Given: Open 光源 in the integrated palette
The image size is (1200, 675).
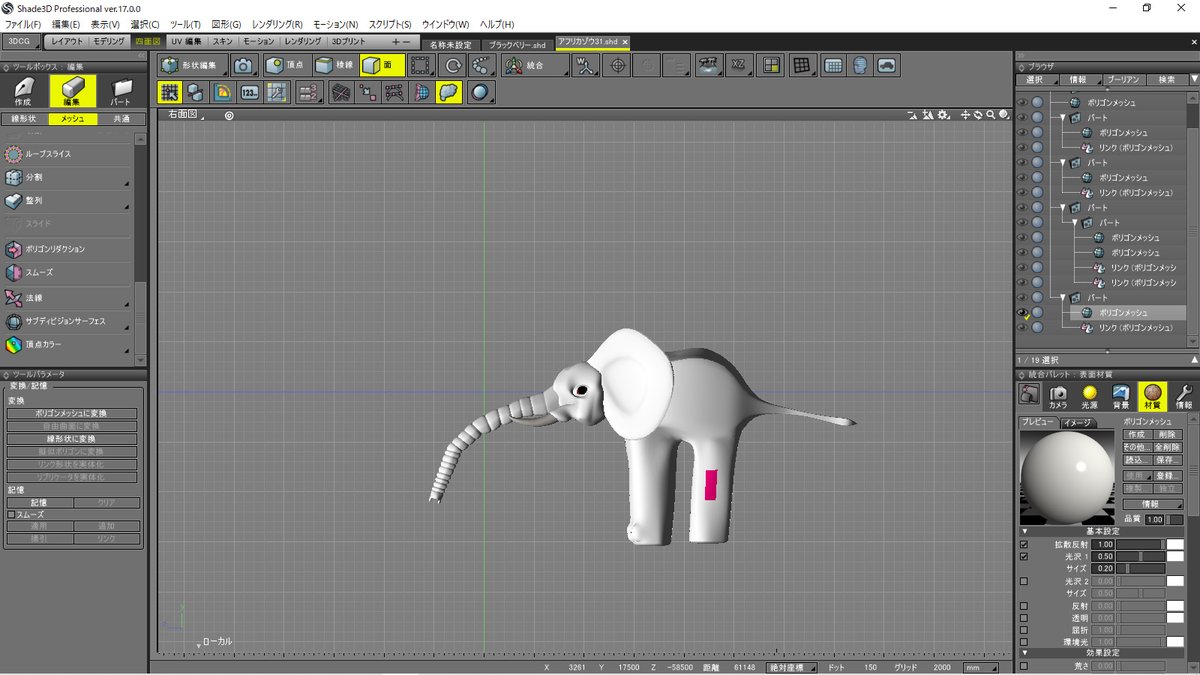Looking at the screenshot, I should [x=1090, y=398].
